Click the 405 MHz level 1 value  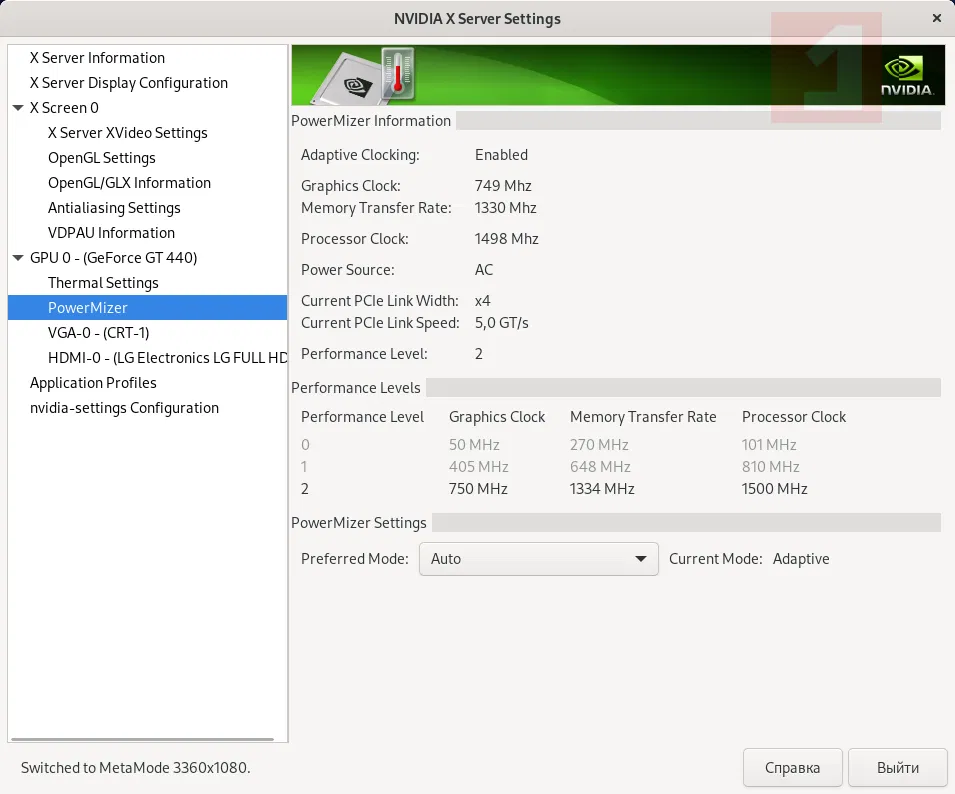tap(479, 467)
